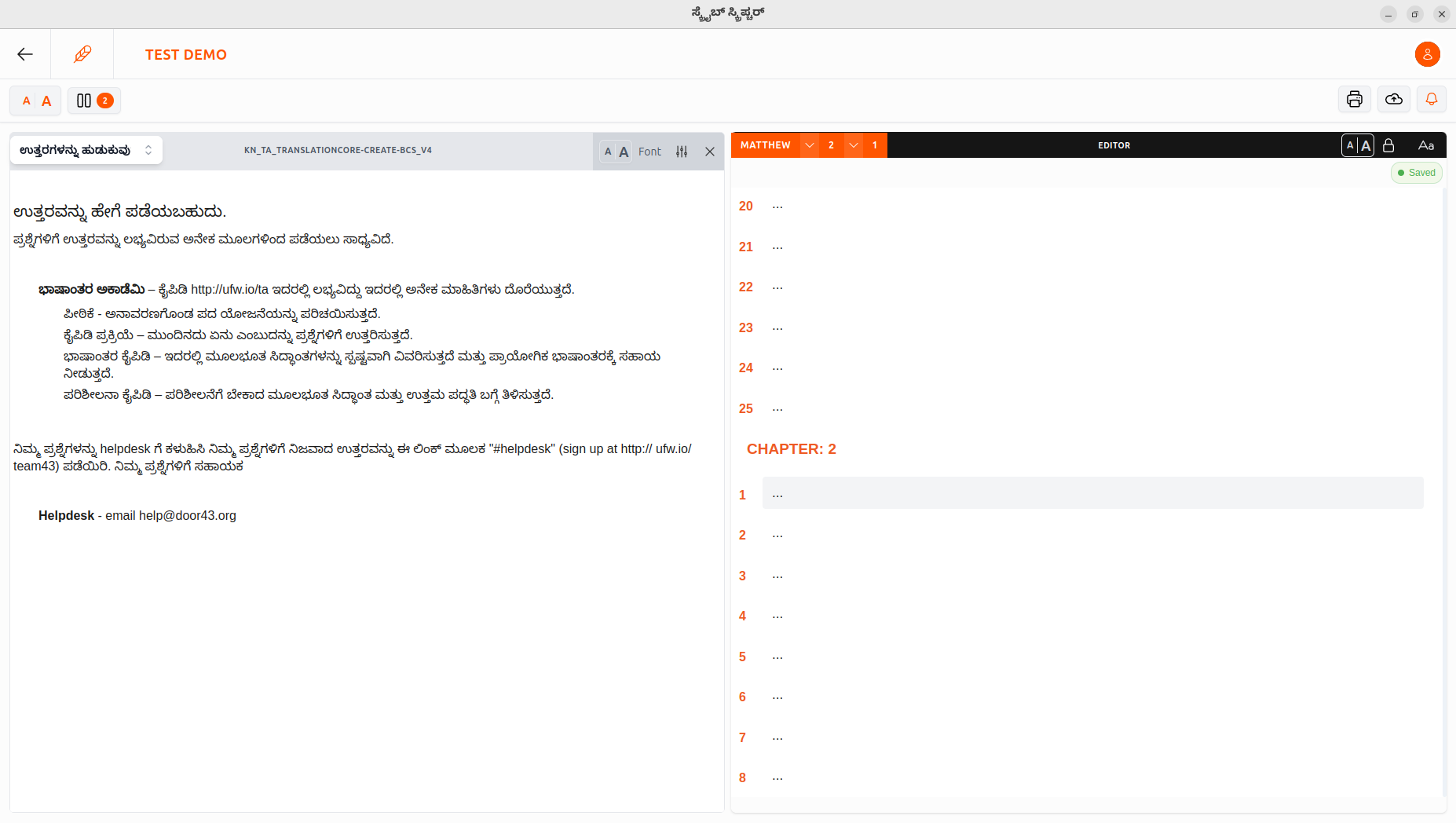Screen dimensions: 1456x823
Task: Decrease font size with the small A toggle
Action: tap(27, 101)
